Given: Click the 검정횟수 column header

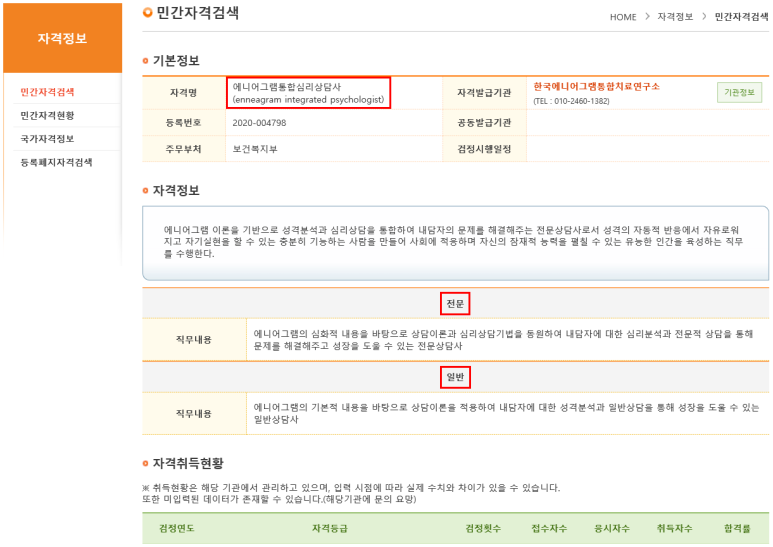Looking at the screenshot, I should [483, 528].
